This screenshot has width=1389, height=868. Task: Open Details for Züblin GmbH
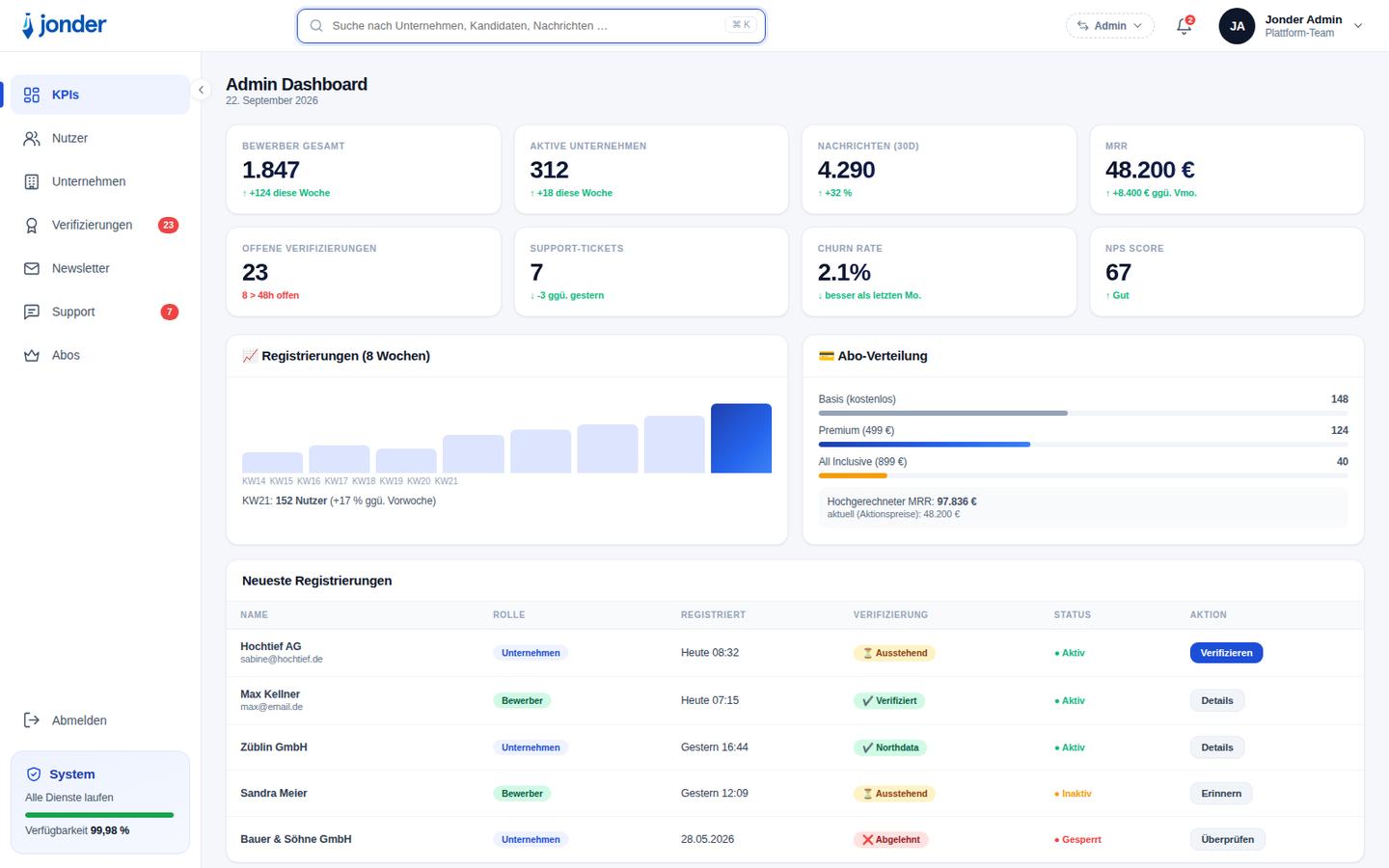(1217, 747)
